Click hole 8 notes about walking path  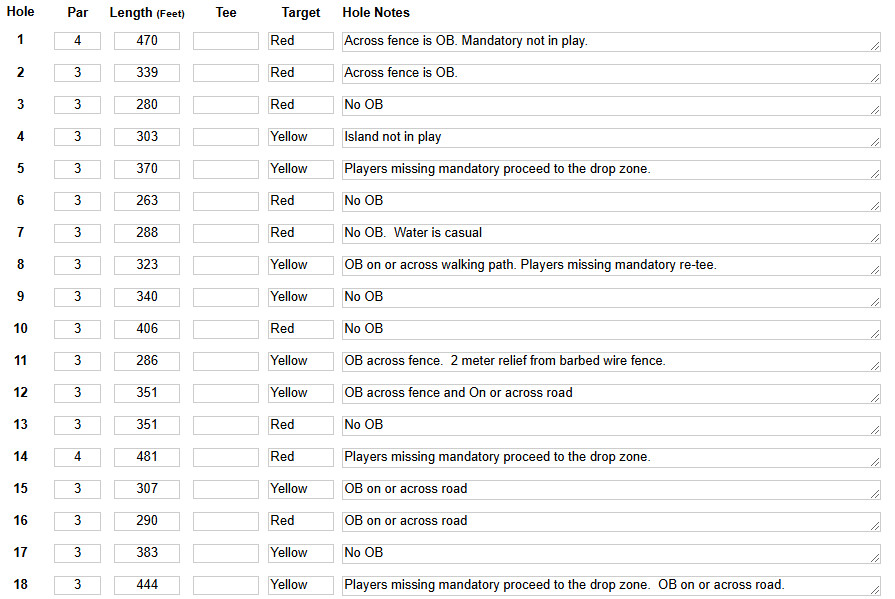point(611,266)
